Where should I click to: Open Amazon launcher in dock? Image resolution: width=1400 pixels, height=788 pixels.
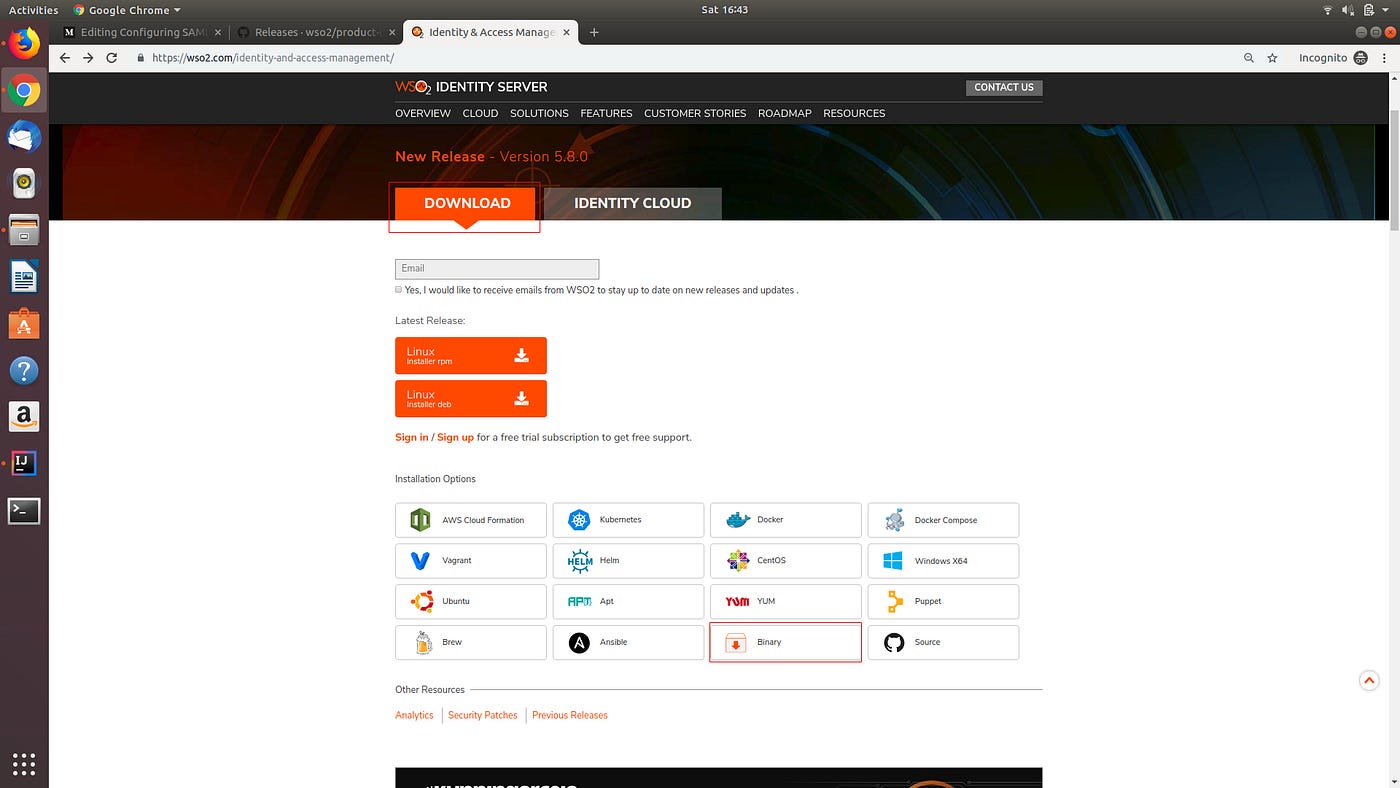coord(24,417)
